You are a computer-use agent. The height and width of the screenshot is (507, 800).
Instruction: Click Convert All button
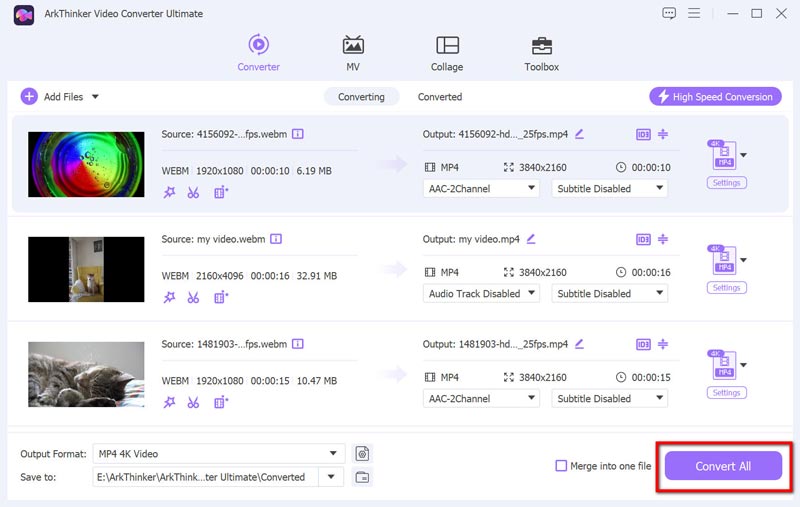723,466
